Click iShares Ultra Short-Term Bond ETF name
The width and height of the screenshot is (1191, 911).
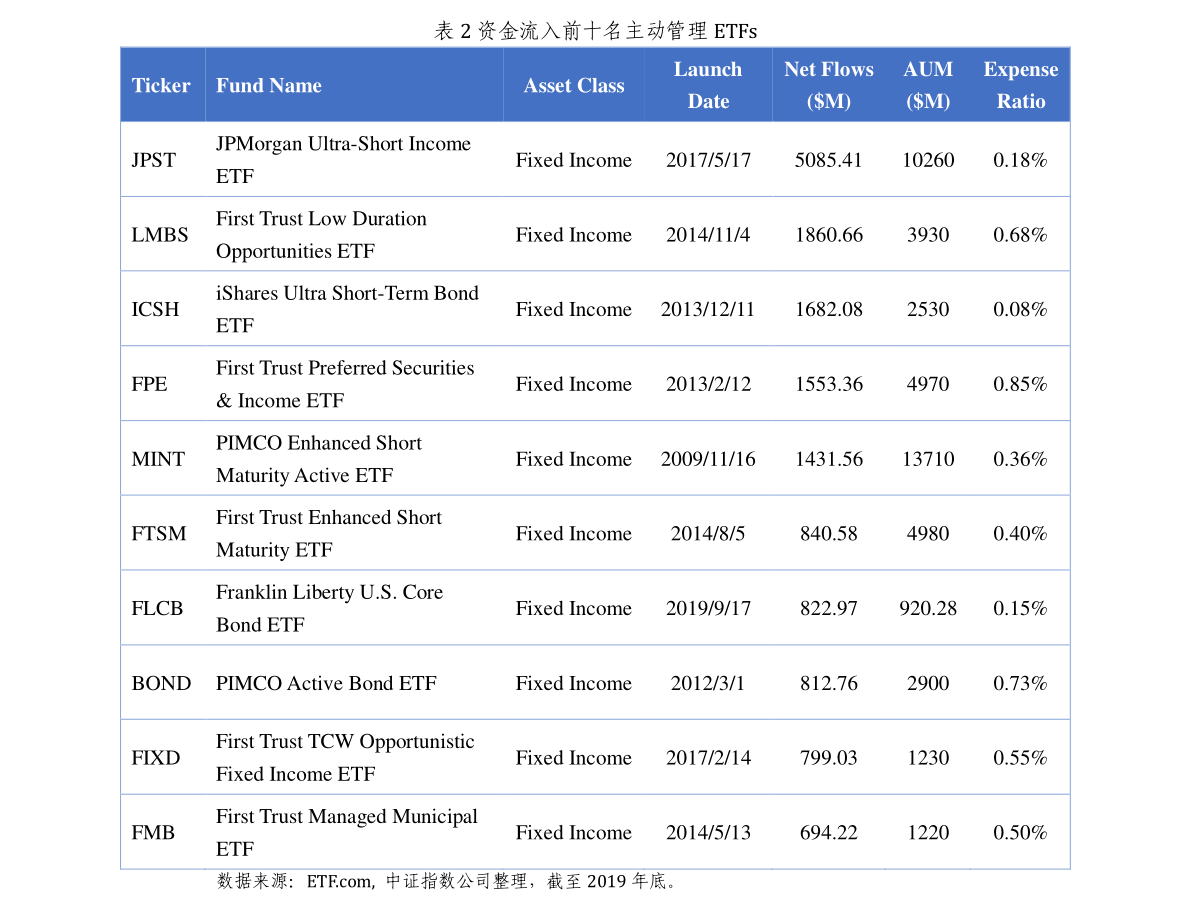tap(347, 309)
